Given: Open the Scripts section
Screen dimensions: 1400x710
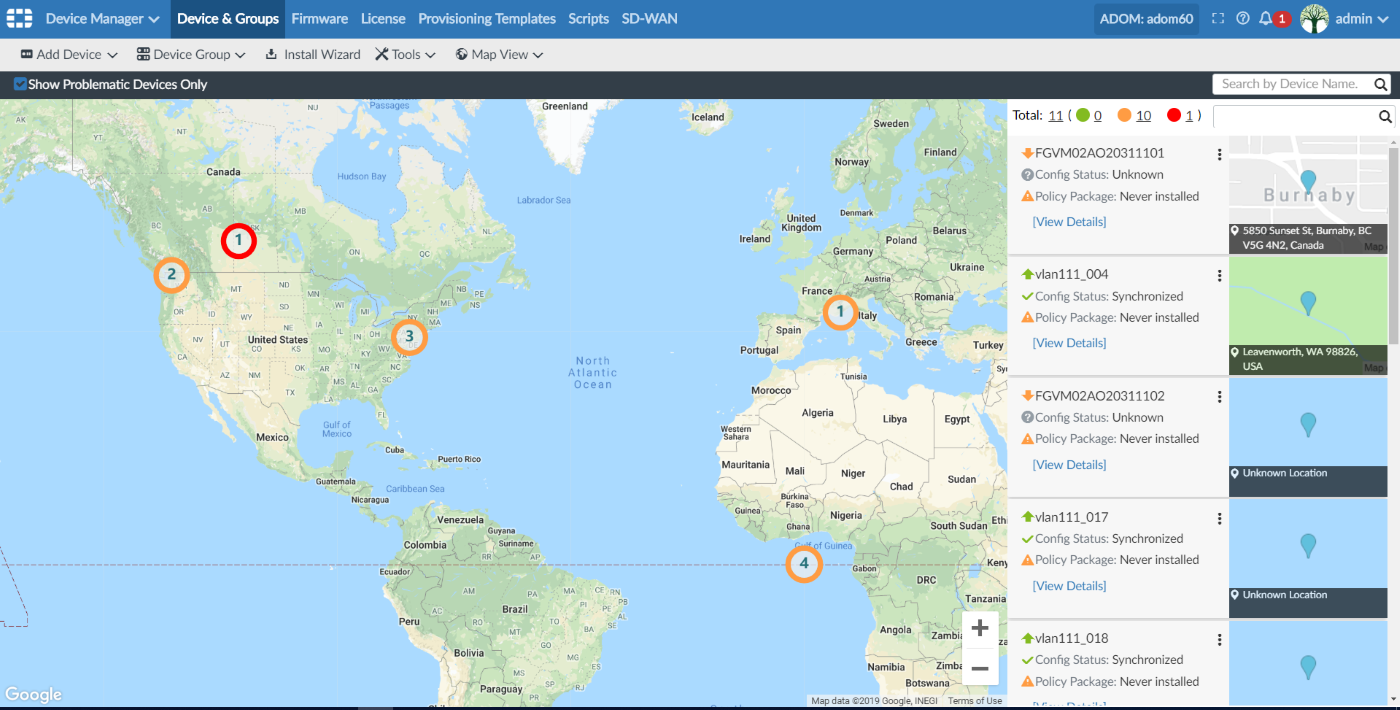Looking at the screenshot, I should point(588,18).
